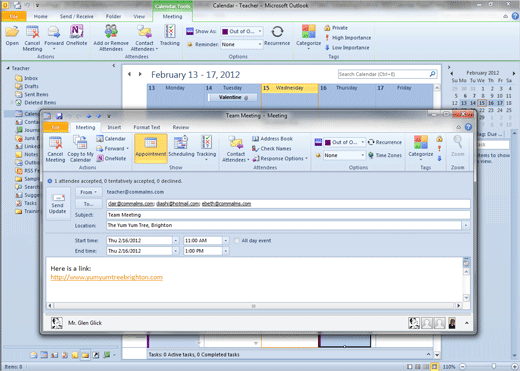The width and height of the screenshot is (520, 371).
Task: Open the Valentine event on Tuesday
Action: 232,97
